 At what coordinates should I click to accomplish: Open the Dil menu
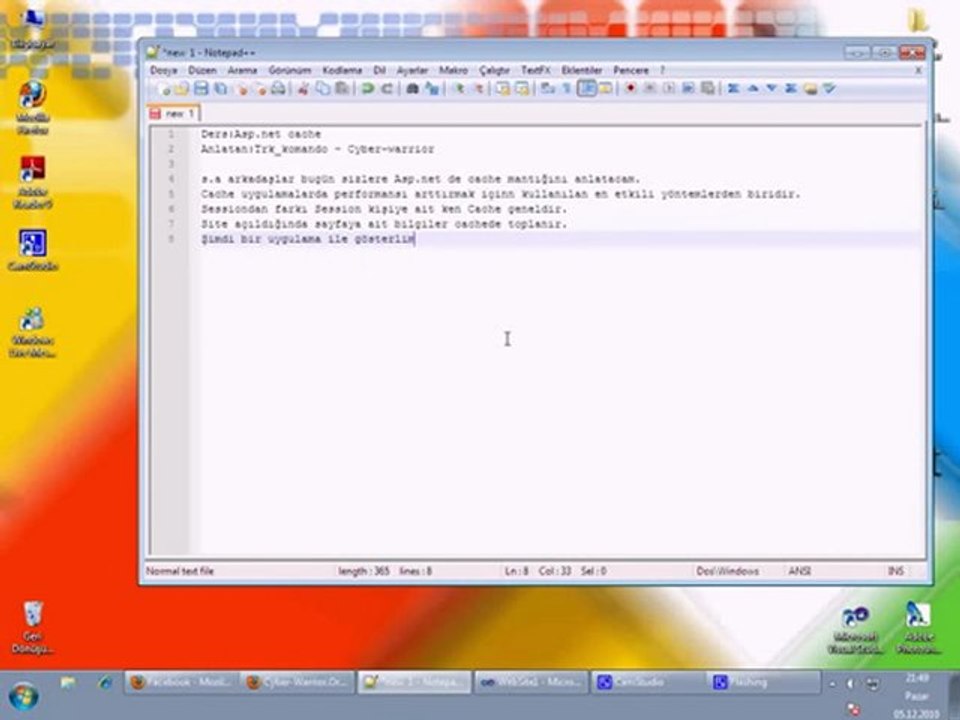point(380,70)
